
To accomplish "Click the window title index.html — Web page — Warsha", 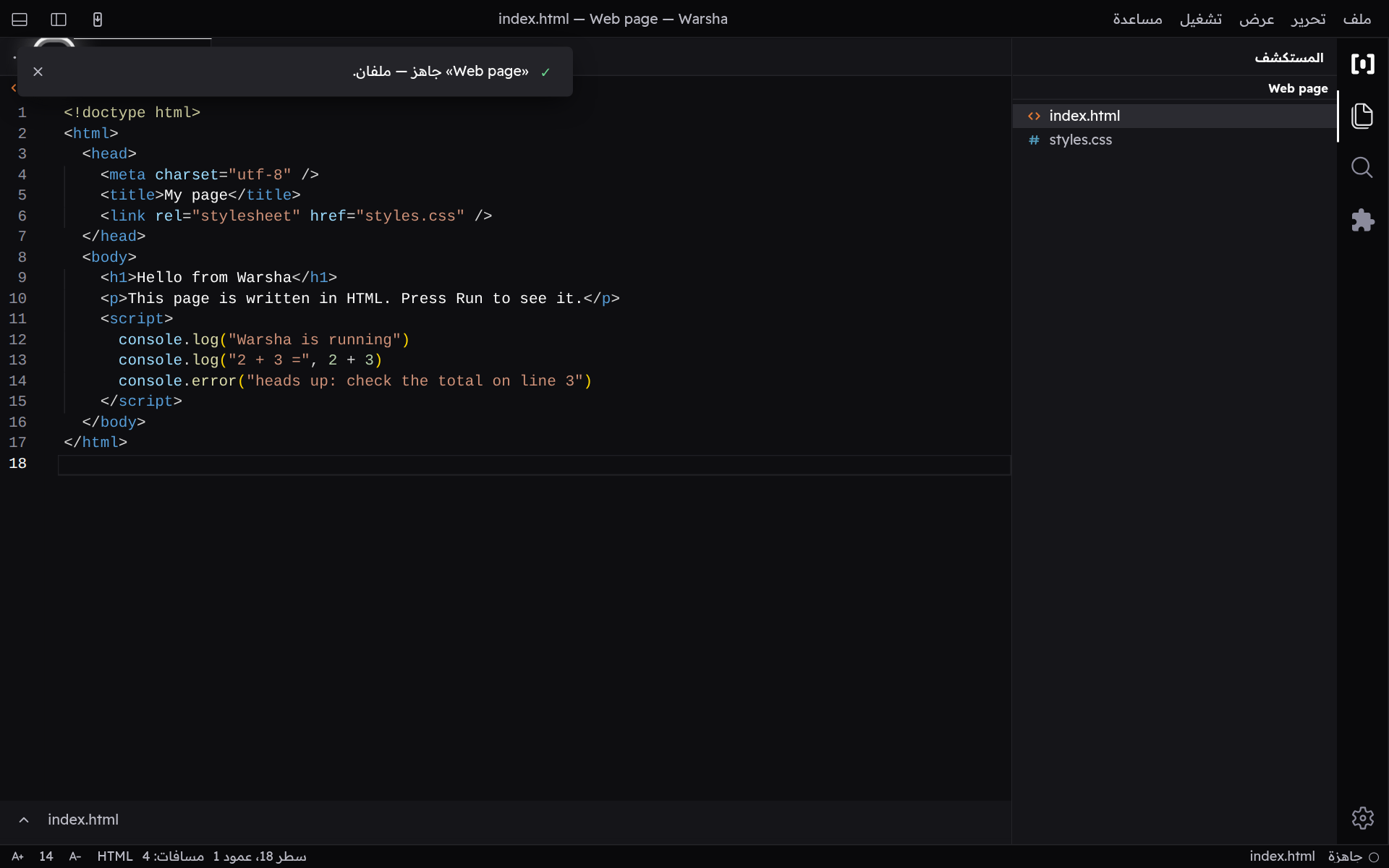I will click(613, 20).
